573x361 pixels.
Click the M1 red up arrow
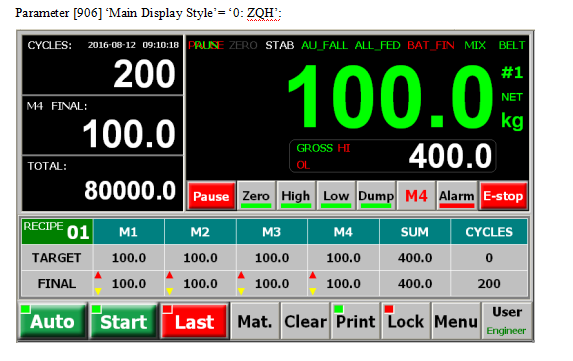(x=98, y=276)
